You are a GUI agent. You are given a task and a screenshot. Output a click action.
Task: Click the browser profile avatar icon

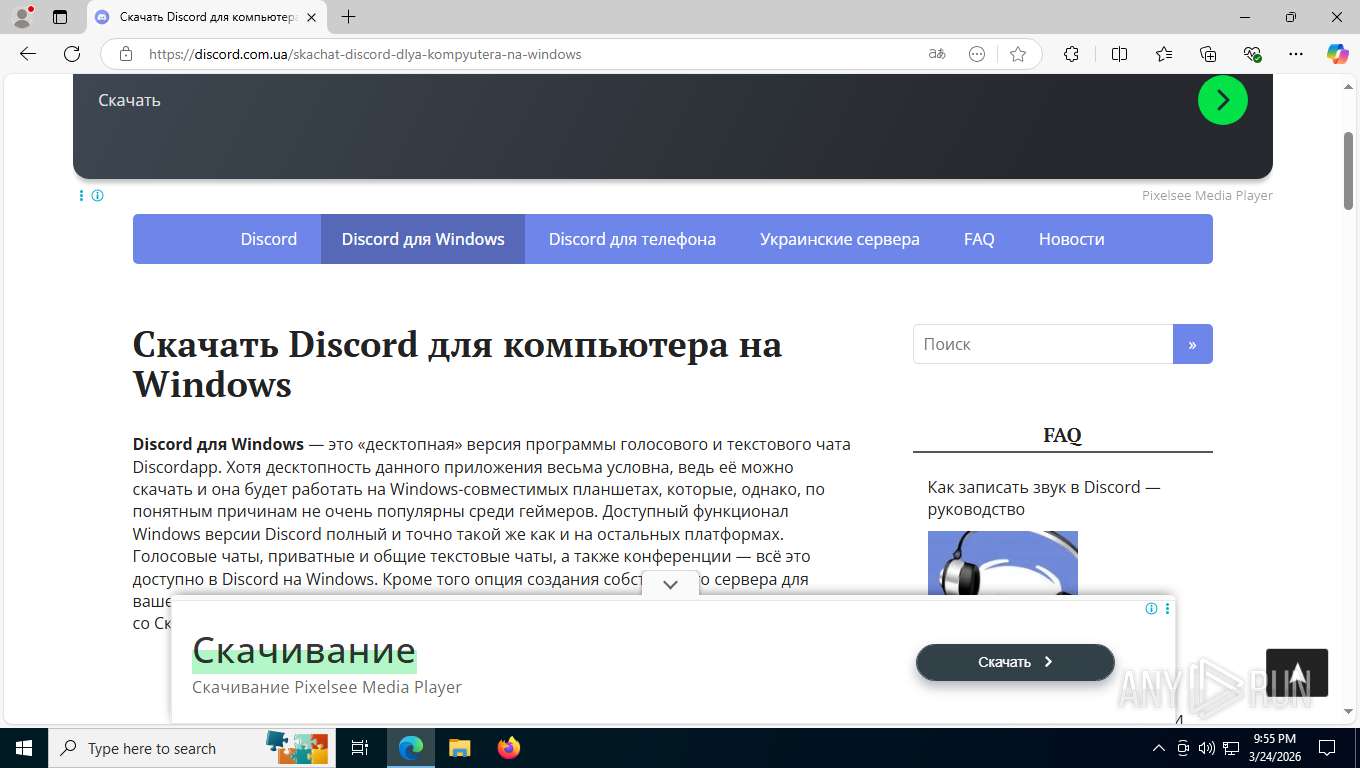(21, 17)
